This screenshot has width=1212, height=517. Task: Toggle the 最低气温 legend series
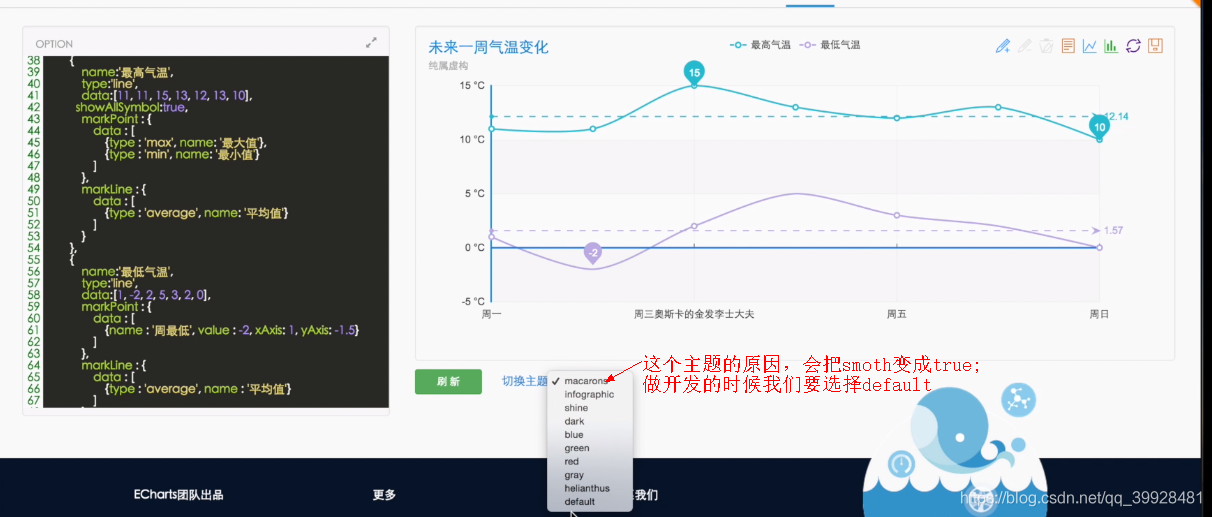tap(830, 45)
